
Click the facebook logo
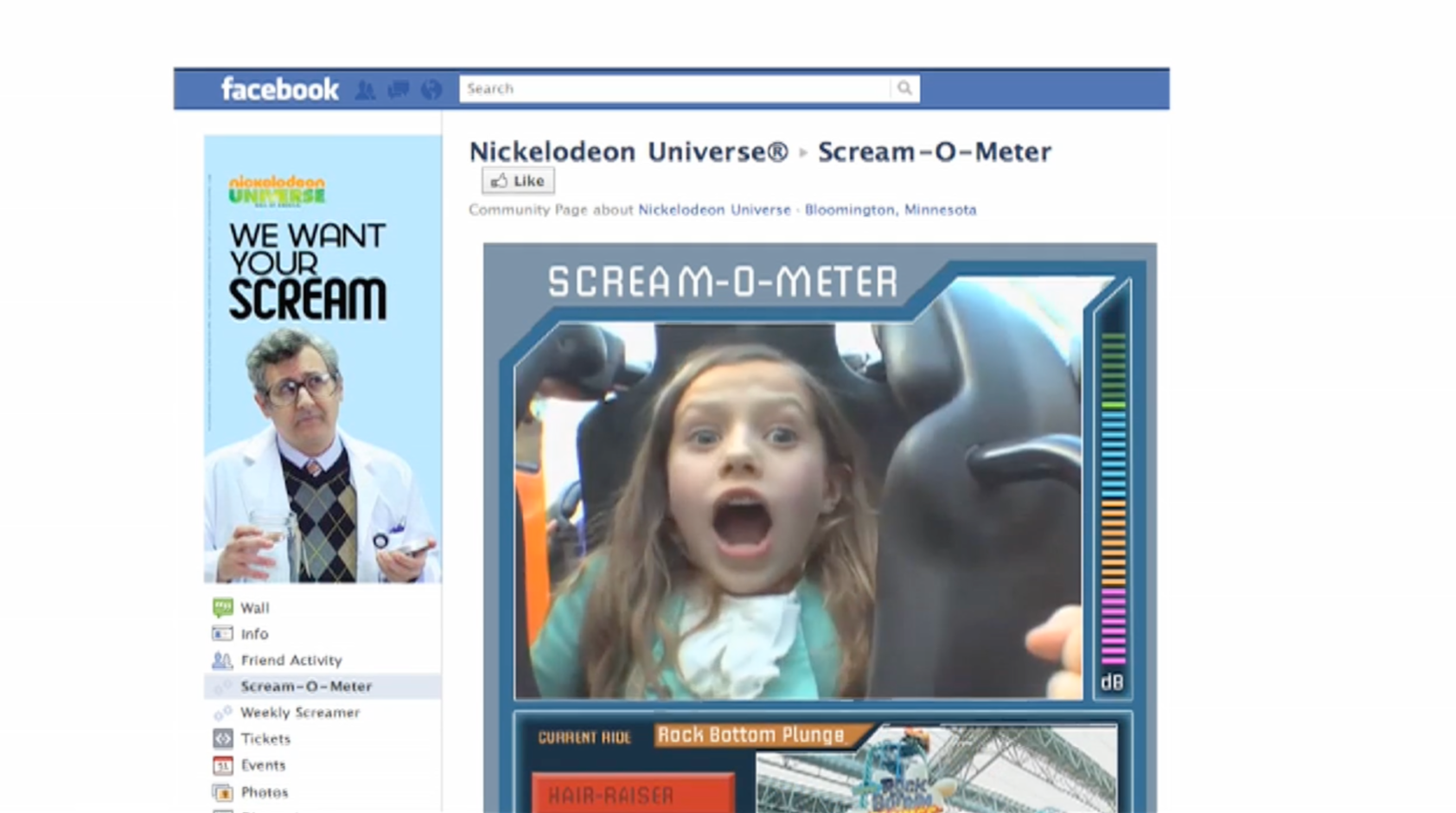[279, 88]
